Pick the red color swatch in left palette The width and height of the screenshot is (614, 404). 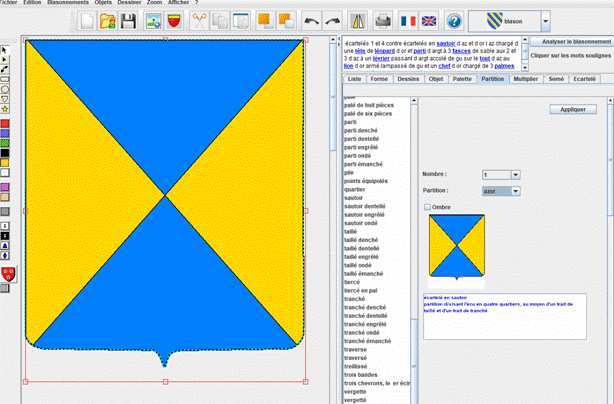(5, 124)
